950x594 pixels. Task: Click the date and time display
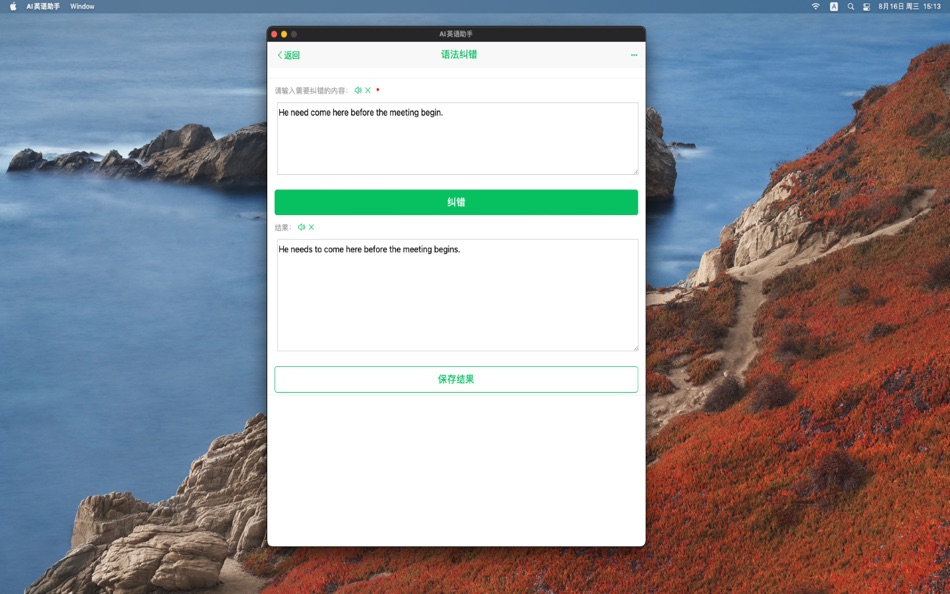[x=909, y=6]
